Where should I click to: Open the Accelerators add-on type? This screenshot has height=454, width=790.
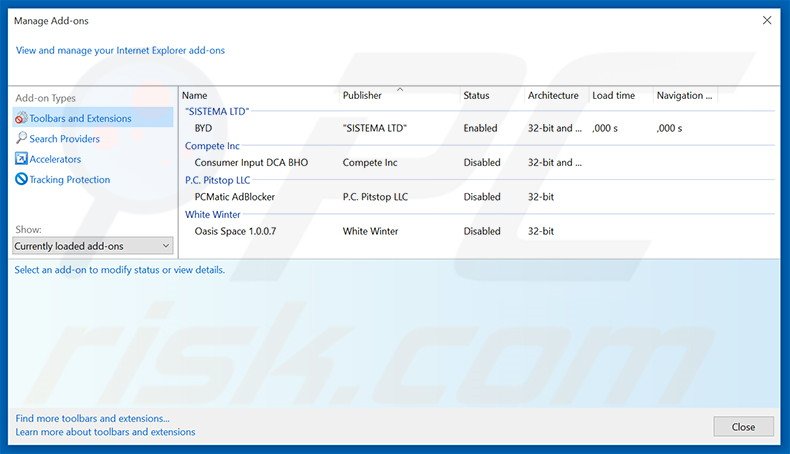tap(55, 159)
